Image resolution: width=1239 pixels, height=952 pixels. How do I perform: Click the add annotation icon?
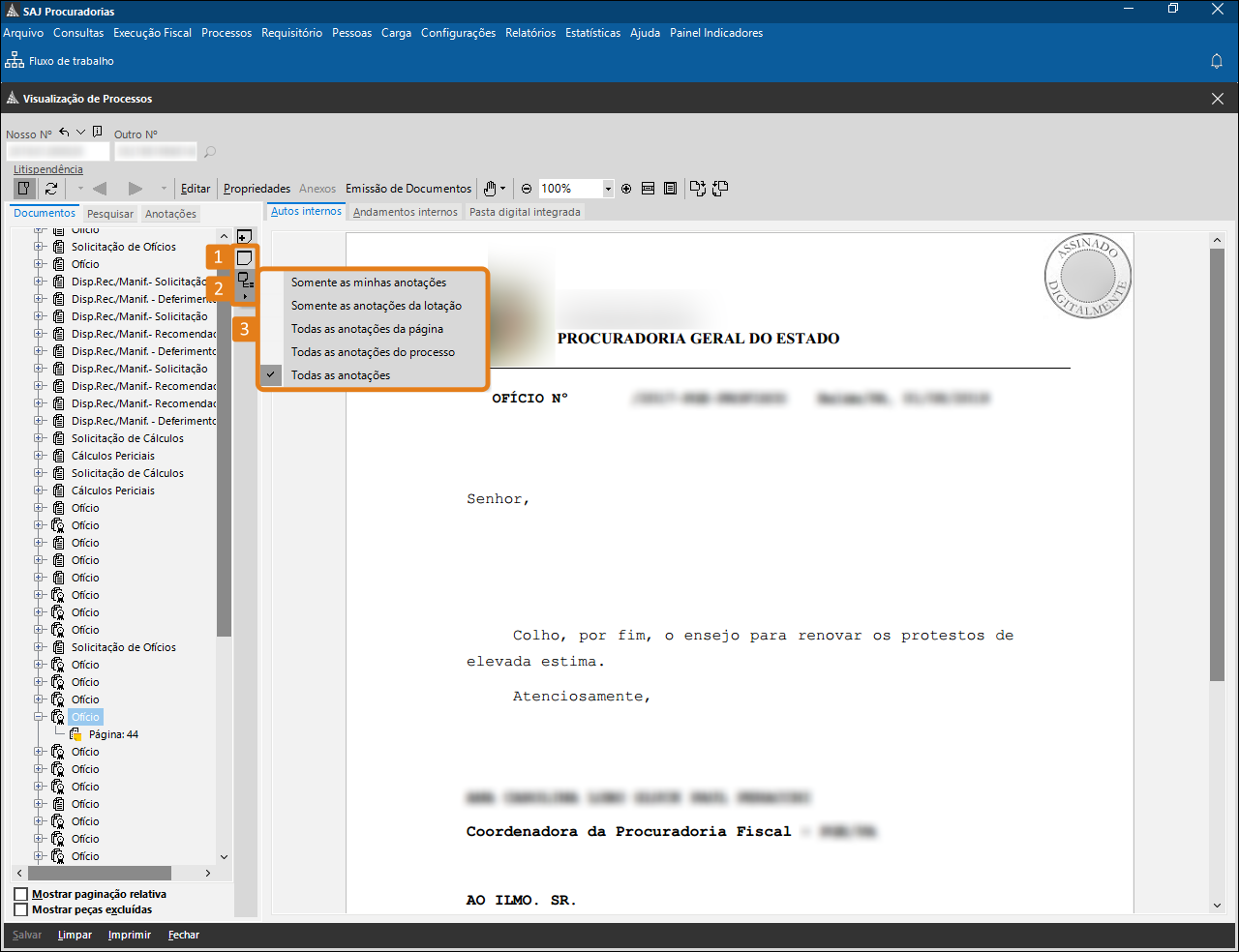244,236
